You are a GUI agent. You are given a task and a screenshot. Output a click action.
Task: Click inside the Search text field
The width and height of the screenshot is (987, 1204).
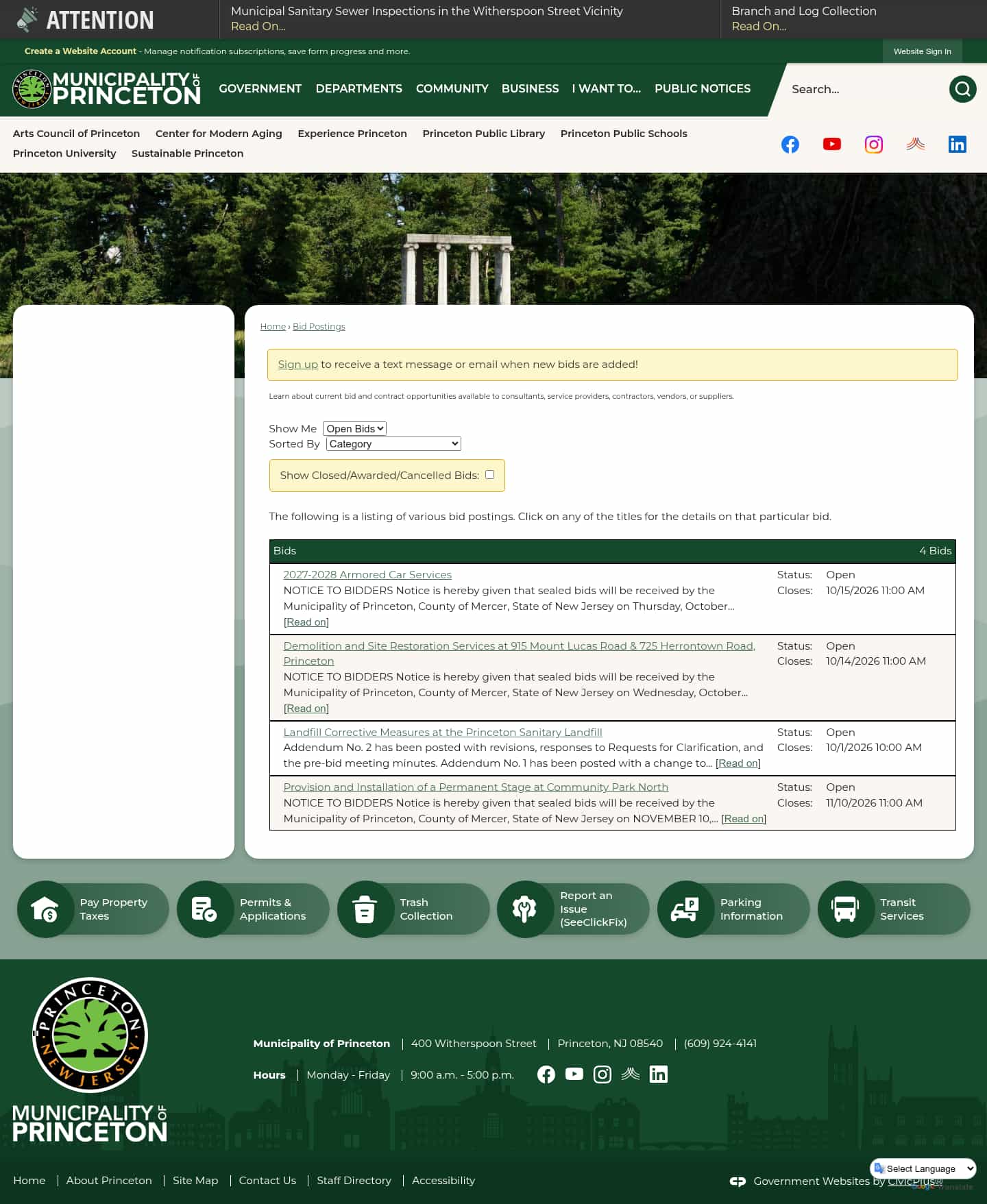[864, 89]
